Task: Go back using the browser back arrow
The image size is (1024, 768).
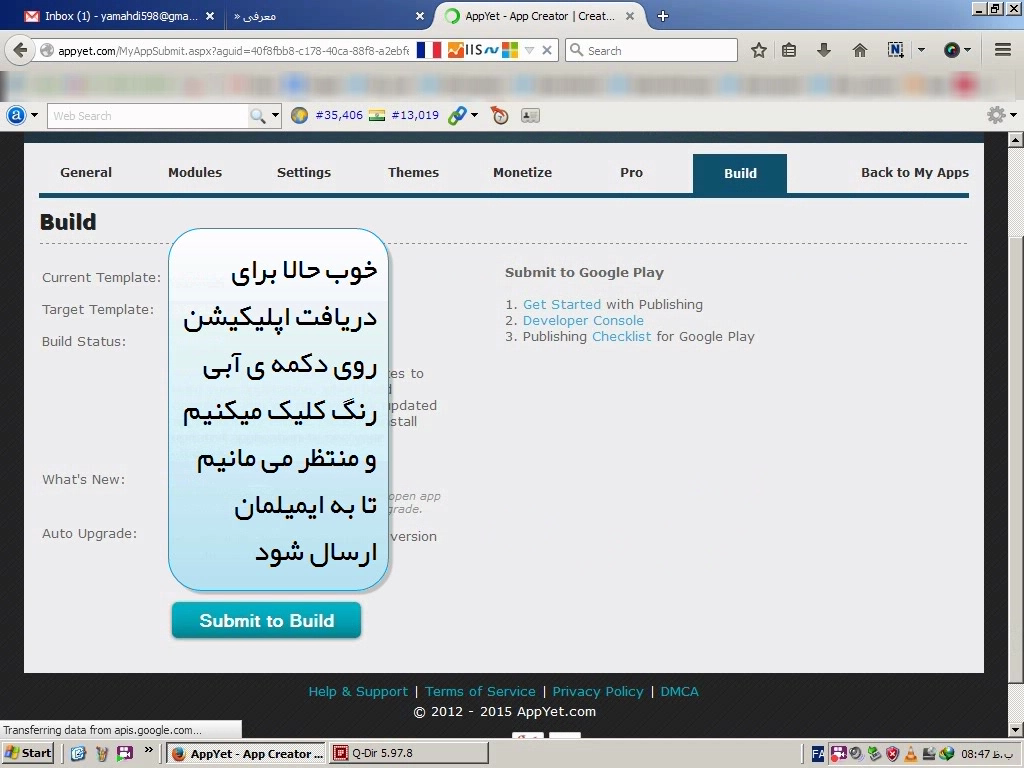Action: click(20, 50)
